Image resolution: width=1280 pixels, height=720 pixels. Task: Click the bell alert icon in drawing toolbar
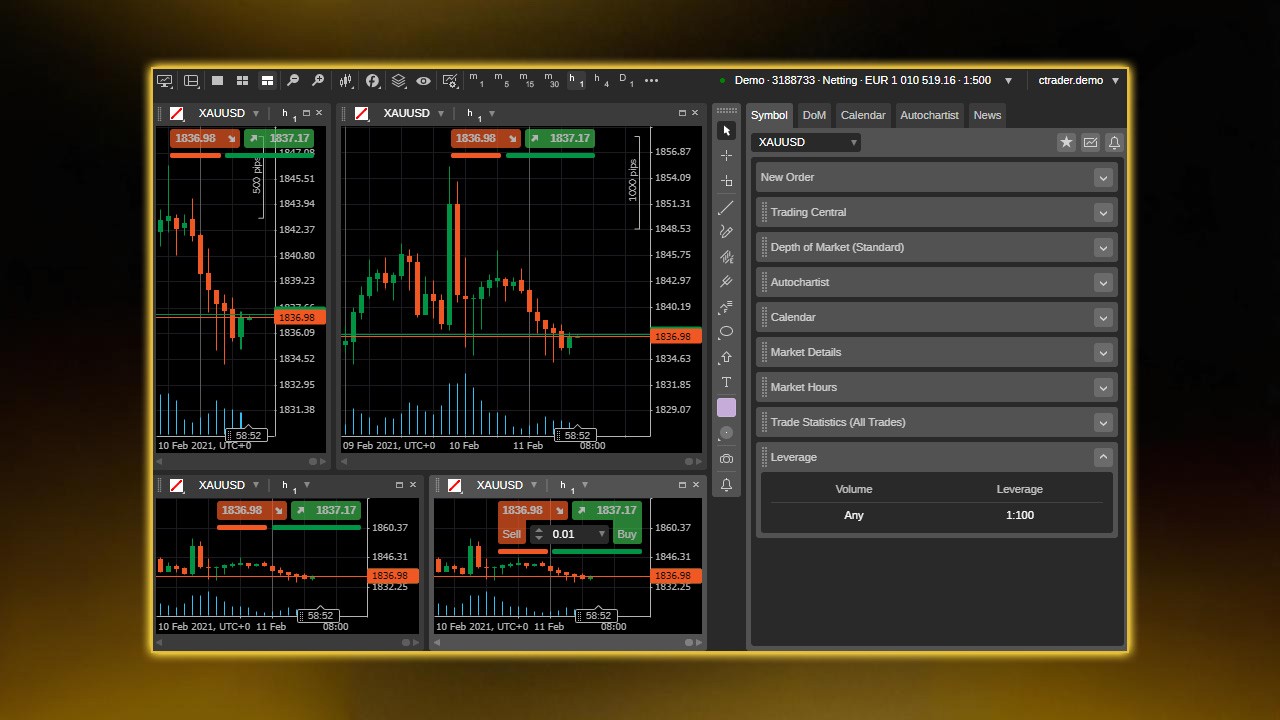(x=727, y=485)
